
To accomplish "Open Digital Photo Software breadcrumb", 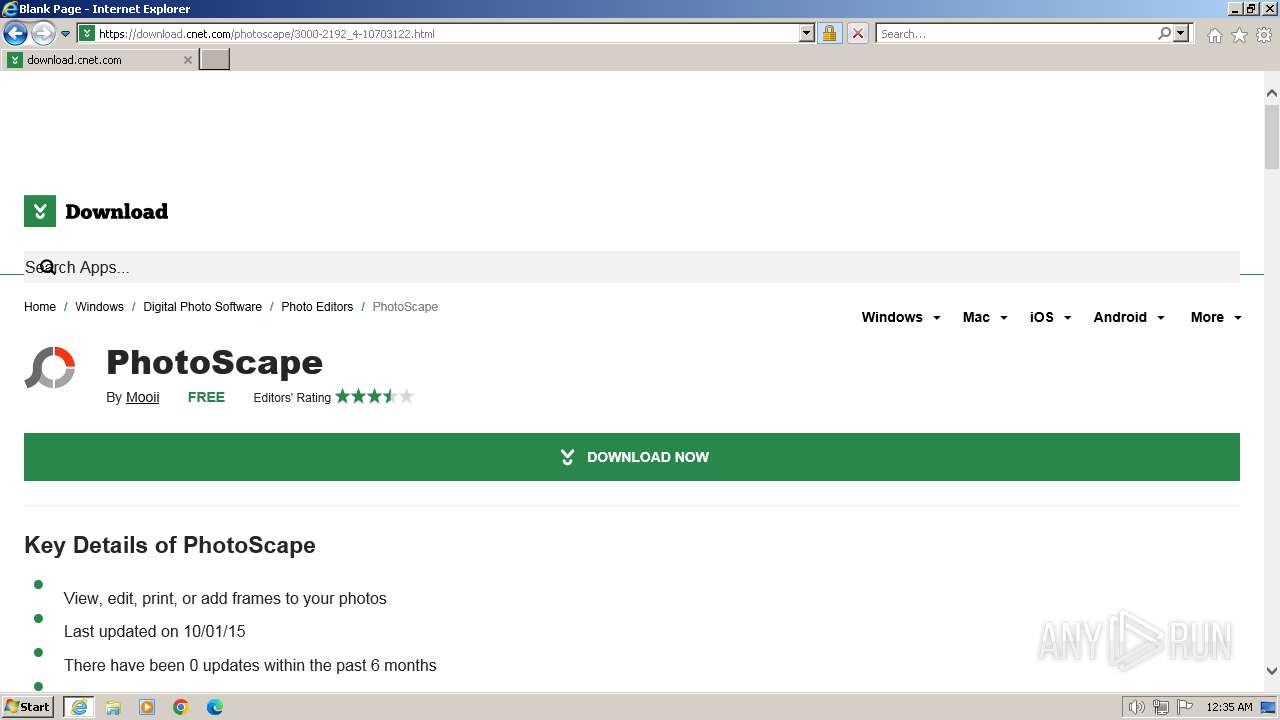I will point(202,307).
